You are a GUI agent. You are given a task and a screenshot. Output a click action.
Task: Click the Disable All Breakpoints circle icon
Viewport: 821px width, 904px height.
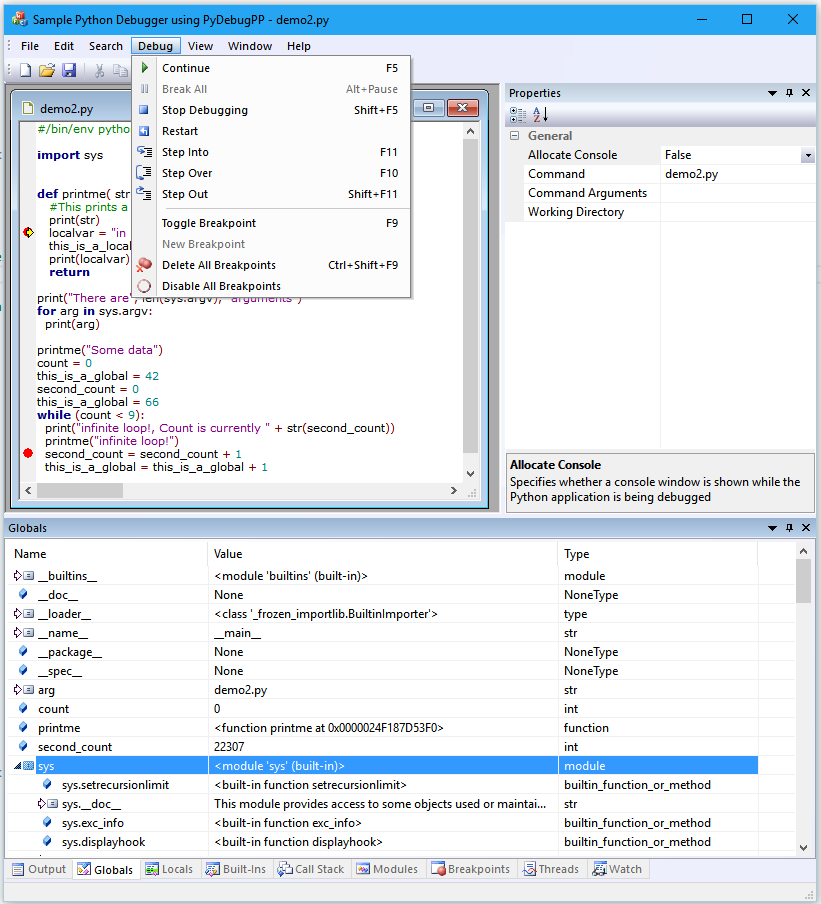coord(144,286)
